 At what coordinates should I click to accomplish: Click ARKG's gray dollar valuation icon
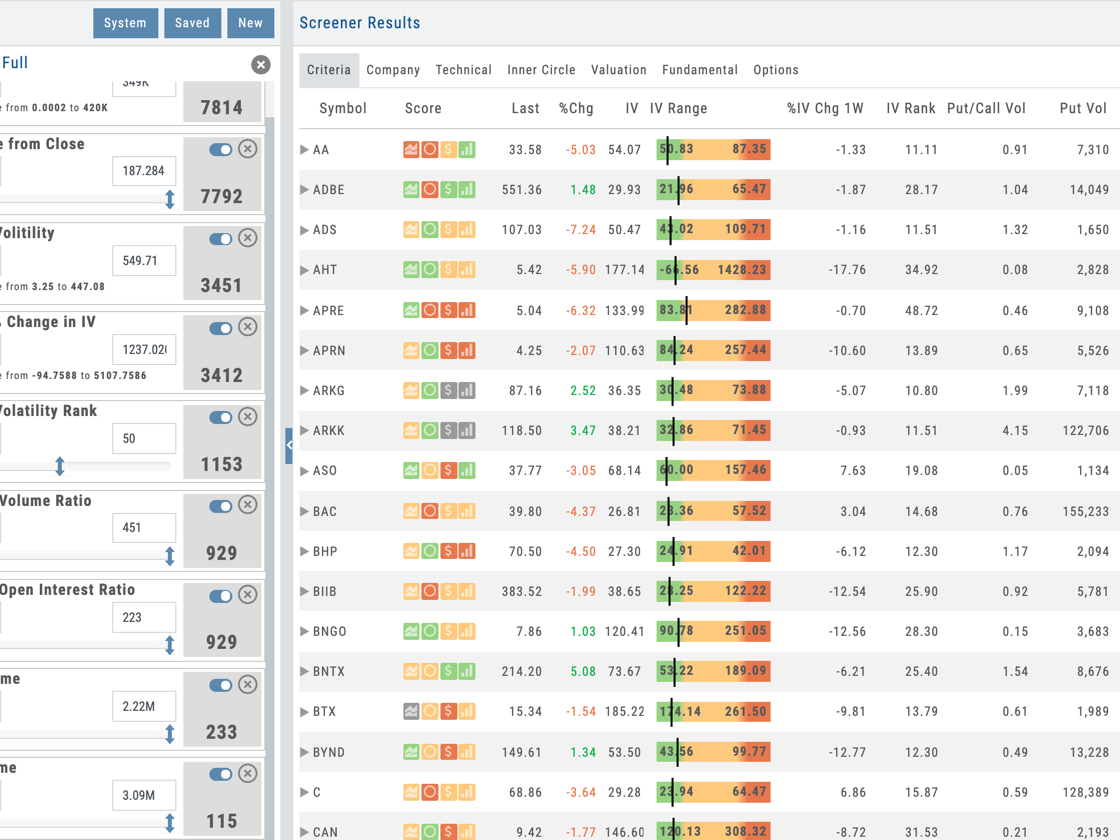coord(449,391)
